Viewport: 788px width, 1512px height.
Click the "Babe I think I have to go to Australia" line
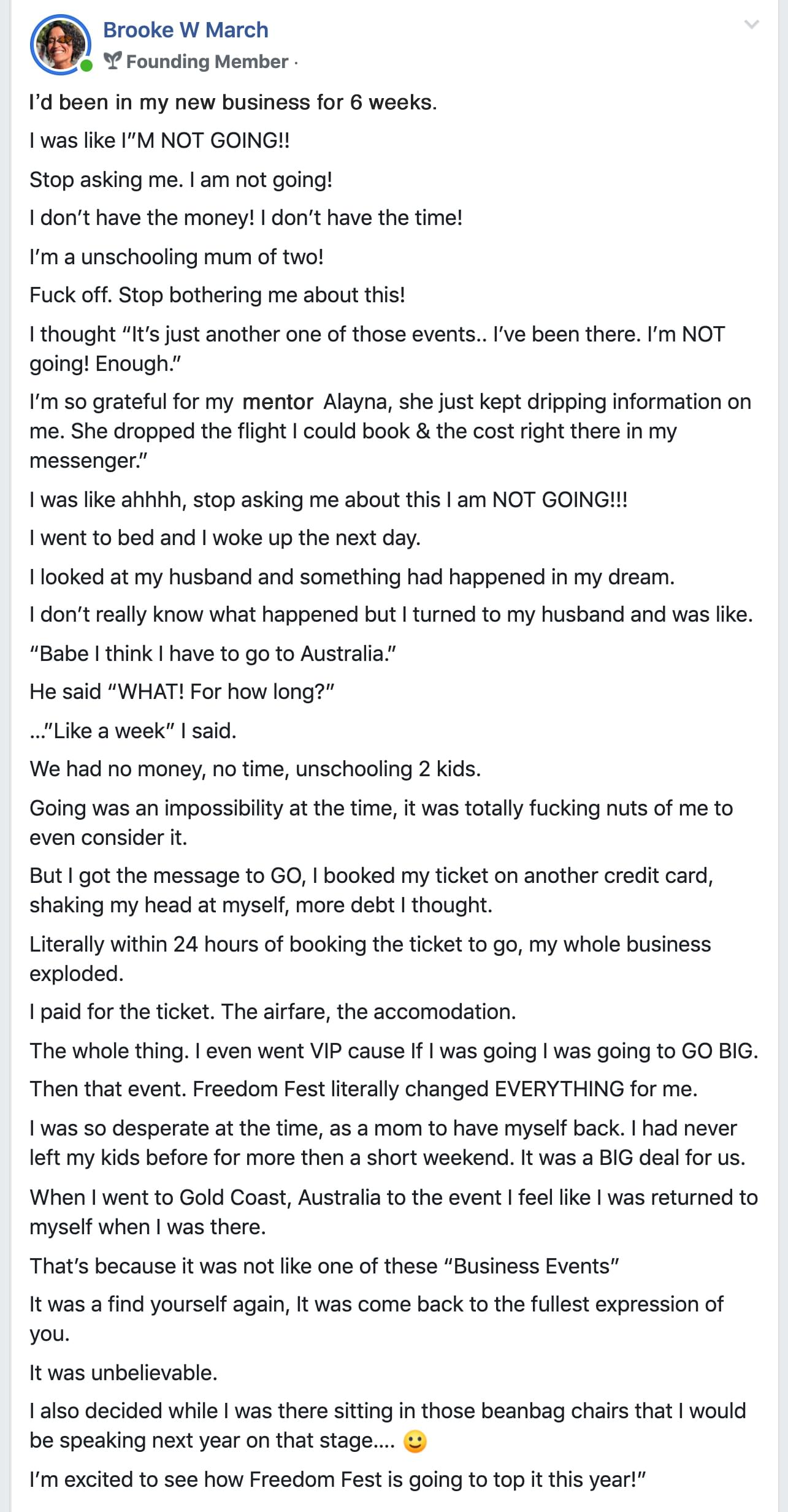[x=213, y=654]
